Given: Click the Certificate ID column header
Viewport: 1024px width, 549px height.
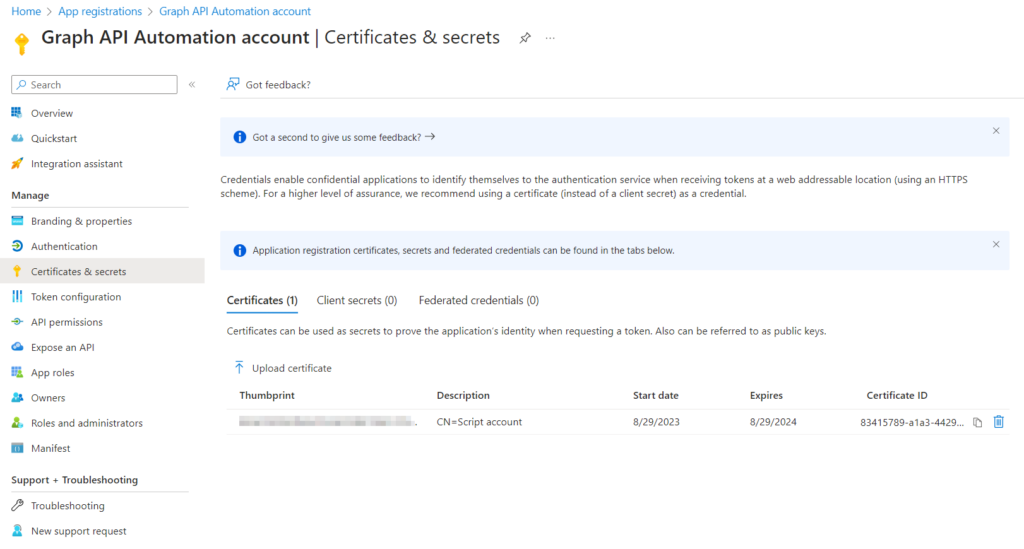Looking at the screenshot, I should tap(897, 396).
